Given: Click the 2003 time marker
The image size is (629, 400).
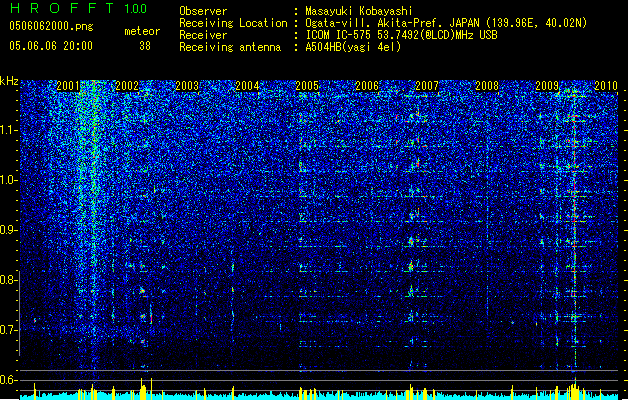Looking at the screenshot, I should coord(187,85).
